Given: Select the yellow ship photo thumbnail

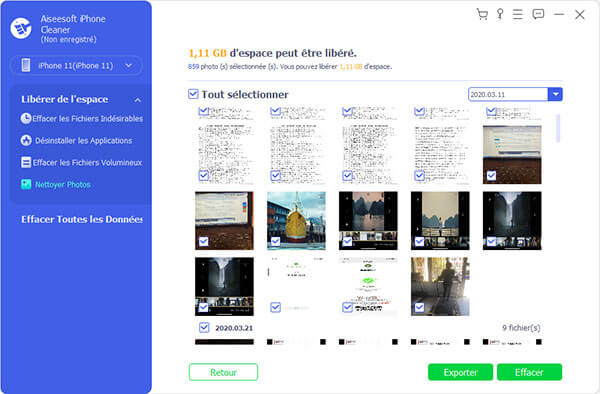Looking at the screenshot, I should (296, 221).
